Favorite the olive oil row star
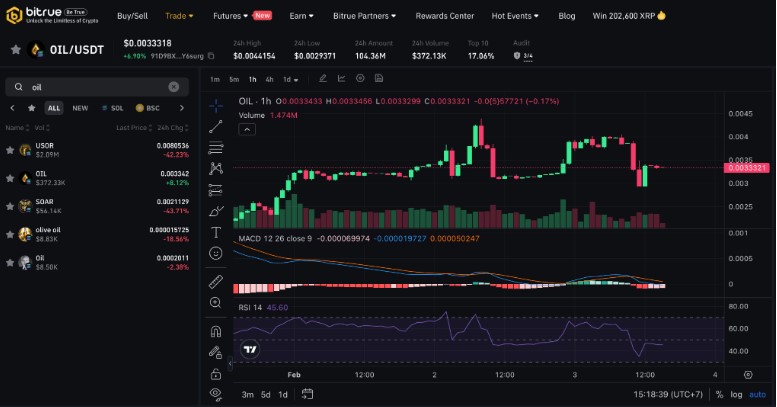 click(10, 234)
